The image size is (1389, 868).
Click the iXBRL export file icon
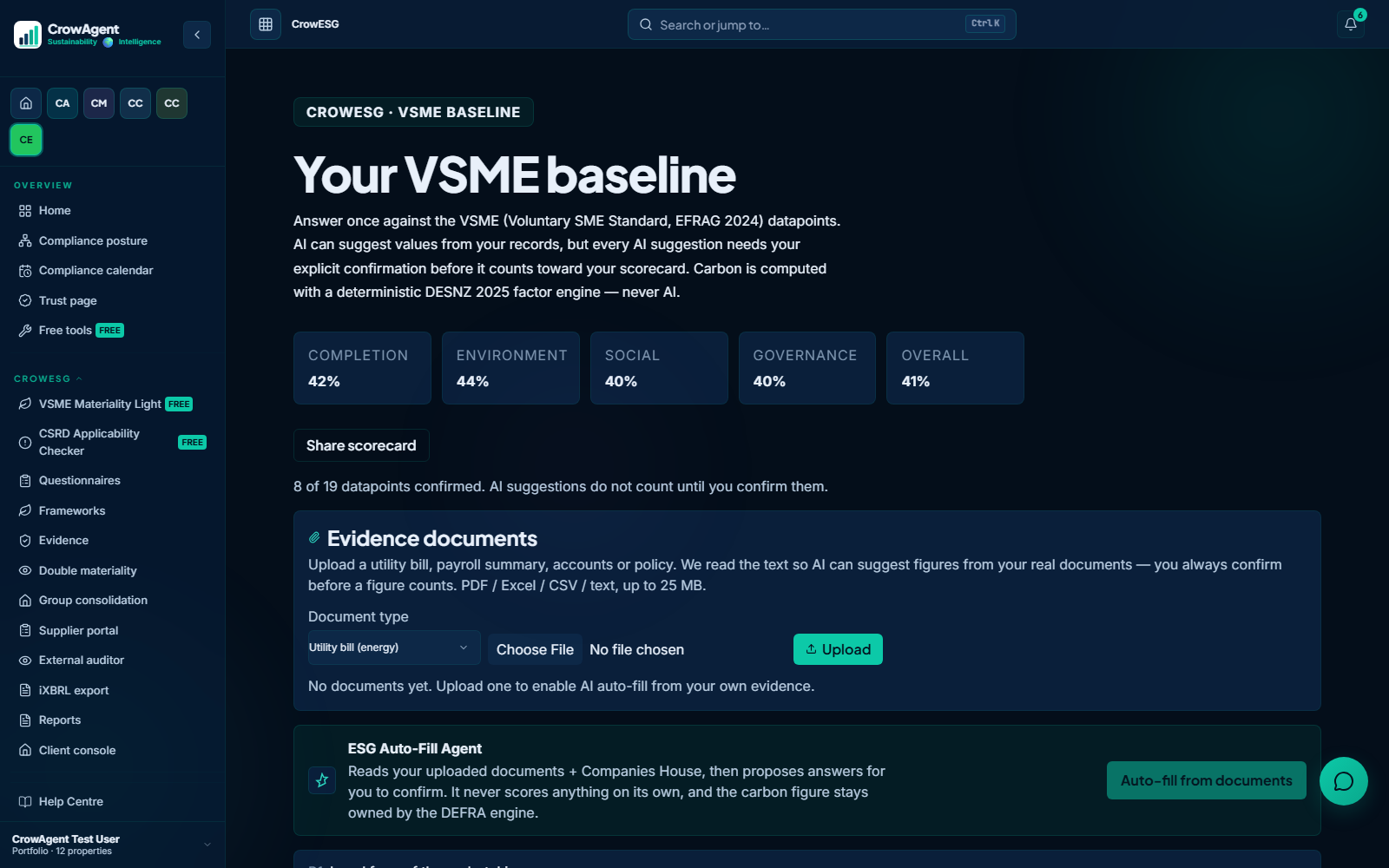(25, 690)
